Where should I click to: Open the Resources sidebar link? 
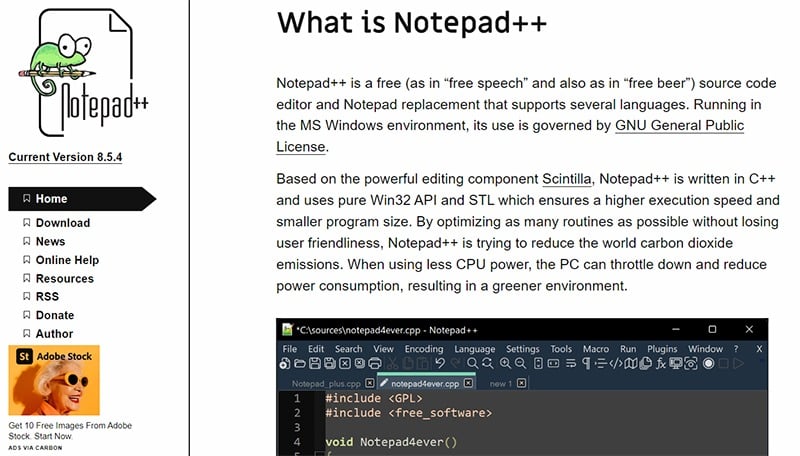[x=65, y=278]
